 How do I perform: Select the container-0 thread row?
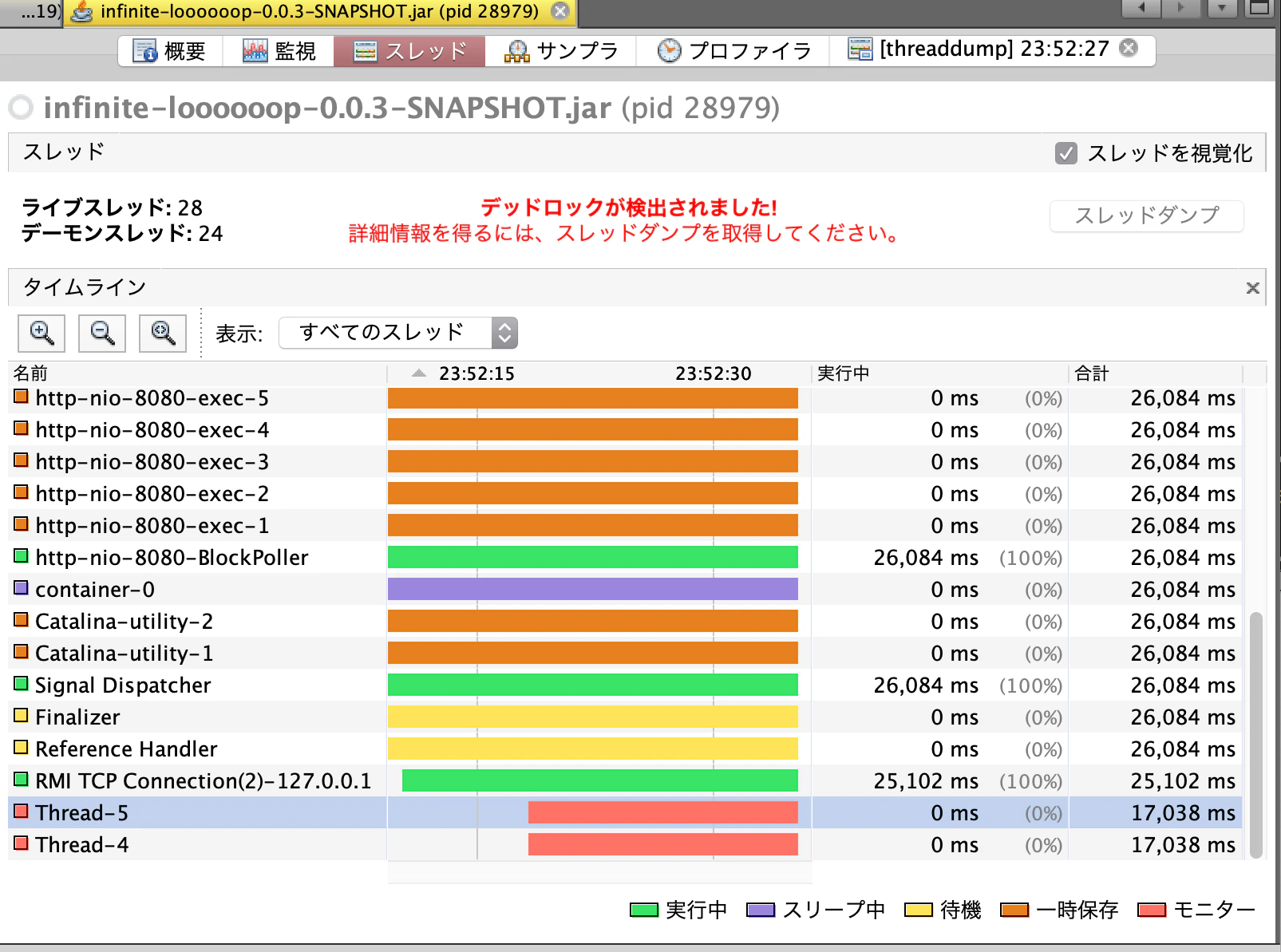(x=625, y=589)
